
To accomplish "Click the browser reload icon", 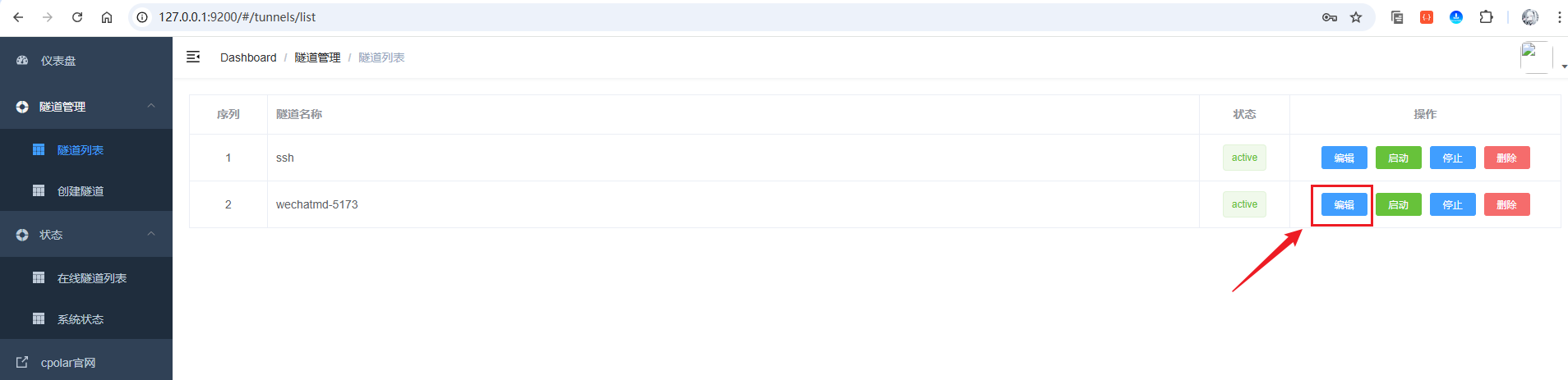I will click(x=77, y=16).
